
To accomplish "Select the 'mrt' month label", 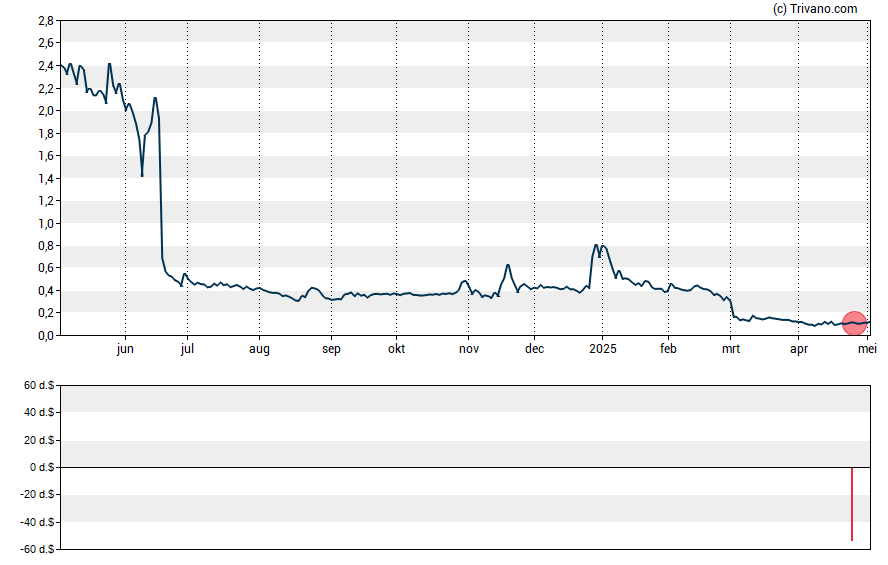I will (x=731, y=349).
